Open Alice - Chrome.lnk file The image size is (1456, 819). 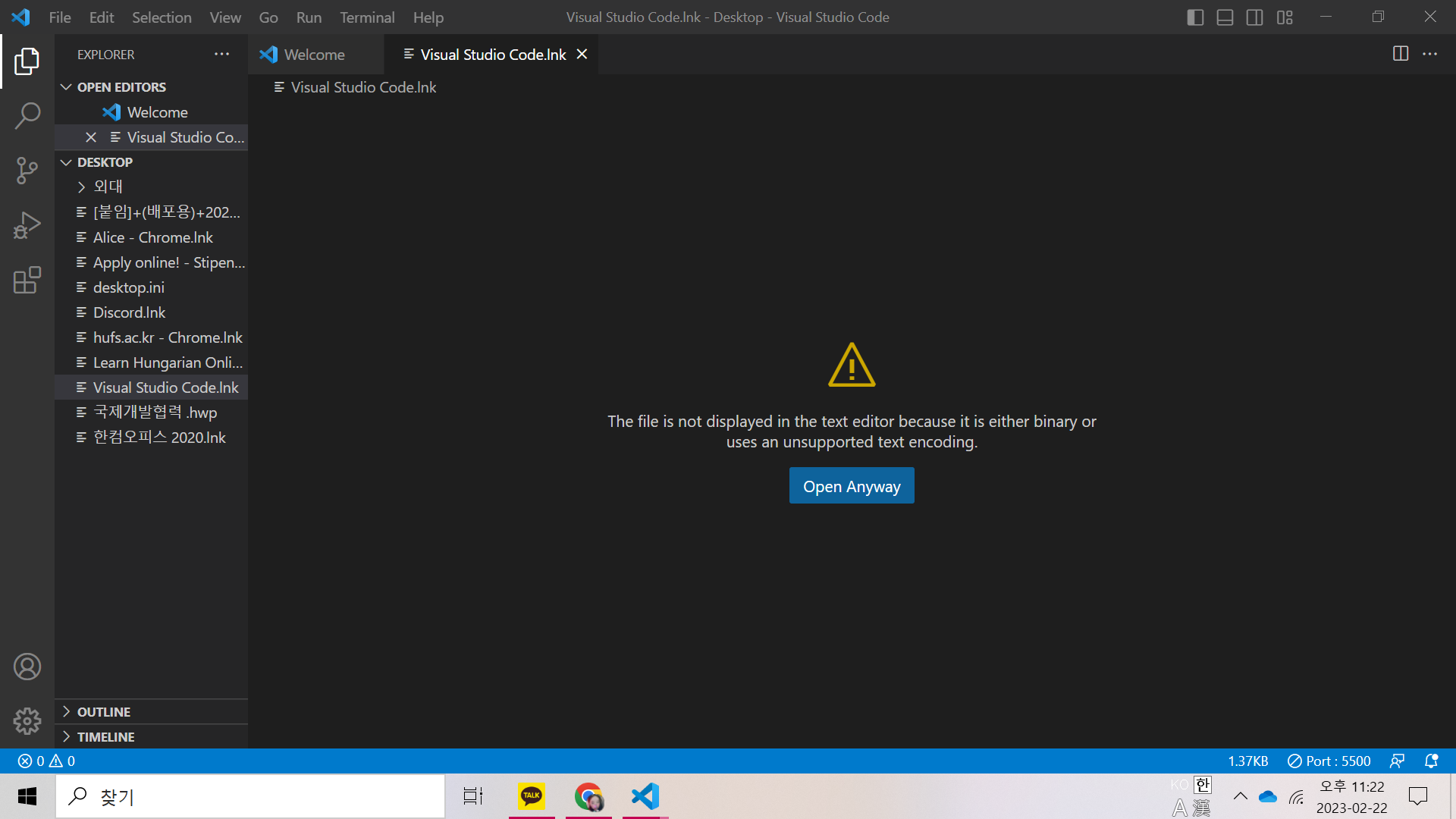pyautogui.click(x=152, y=237)
